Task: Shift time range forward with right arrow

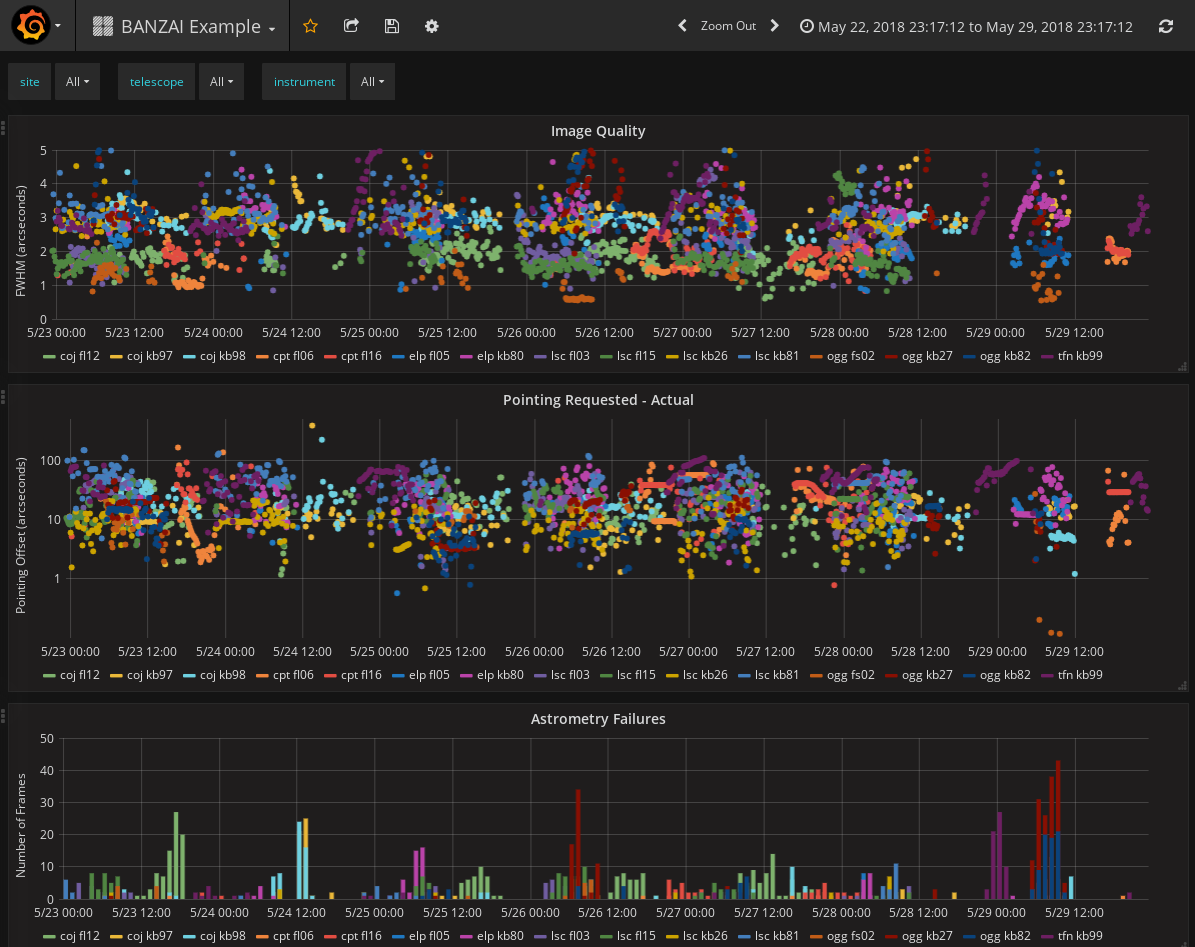Action: [x=774, y=26]
